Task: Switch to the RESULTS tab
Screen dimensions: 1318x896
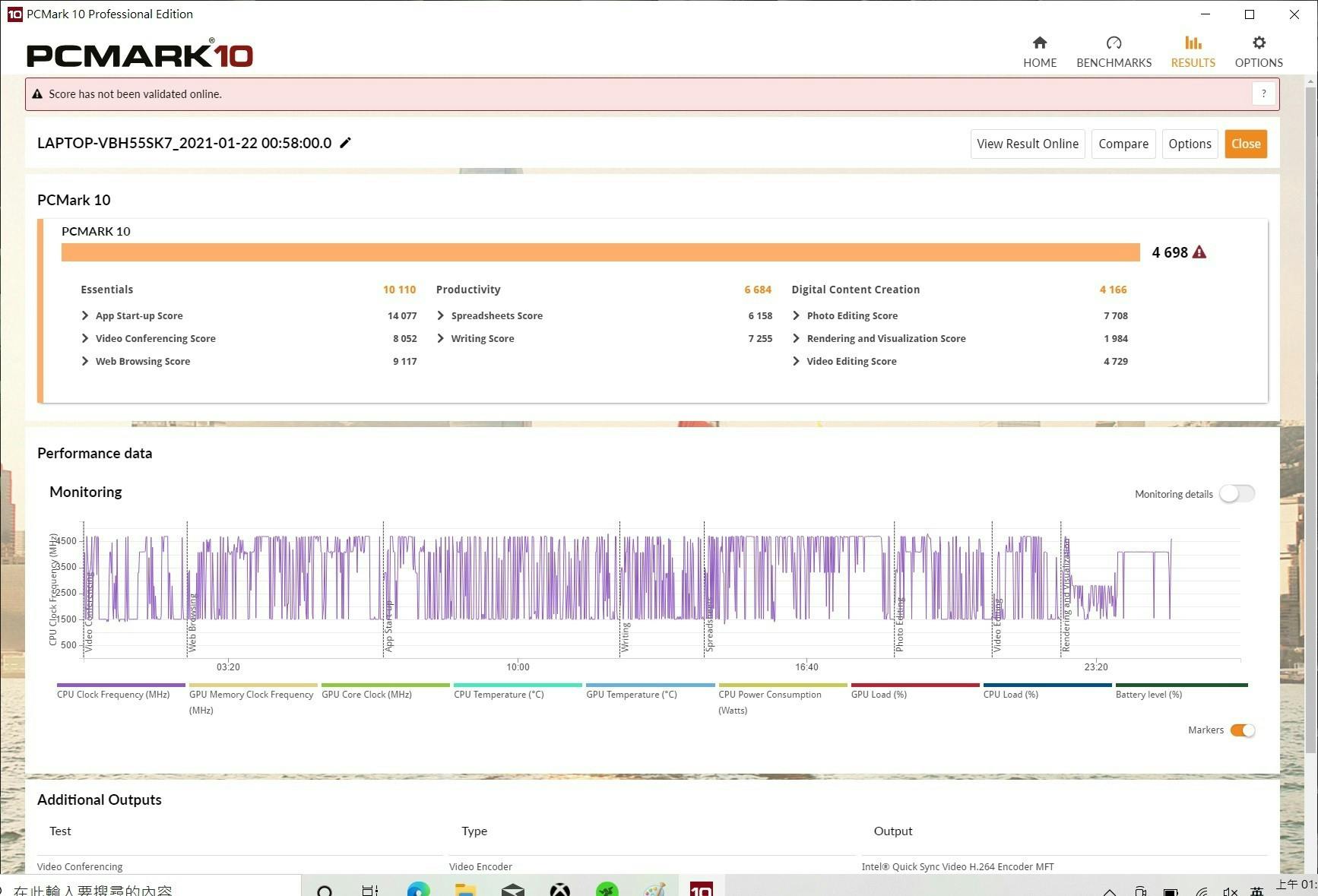Action: (1193, 52)
